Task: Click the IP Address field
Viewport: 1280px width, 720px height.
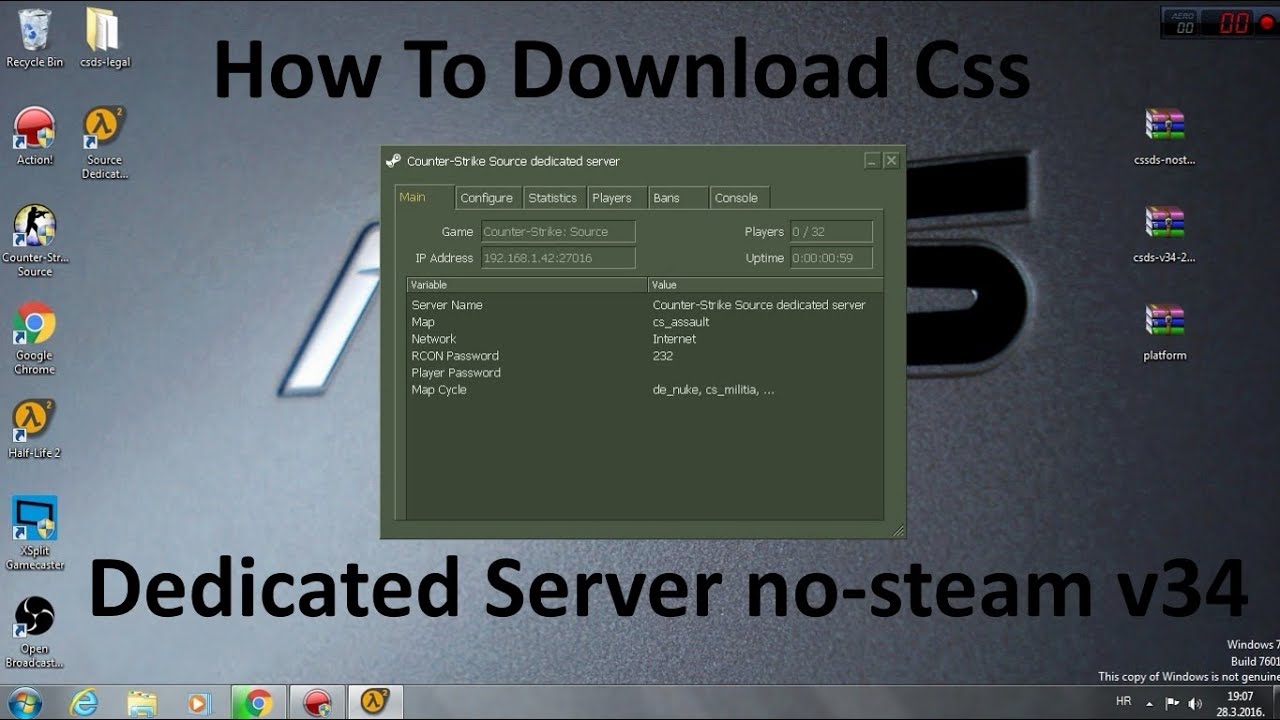Action: [558, 258]
